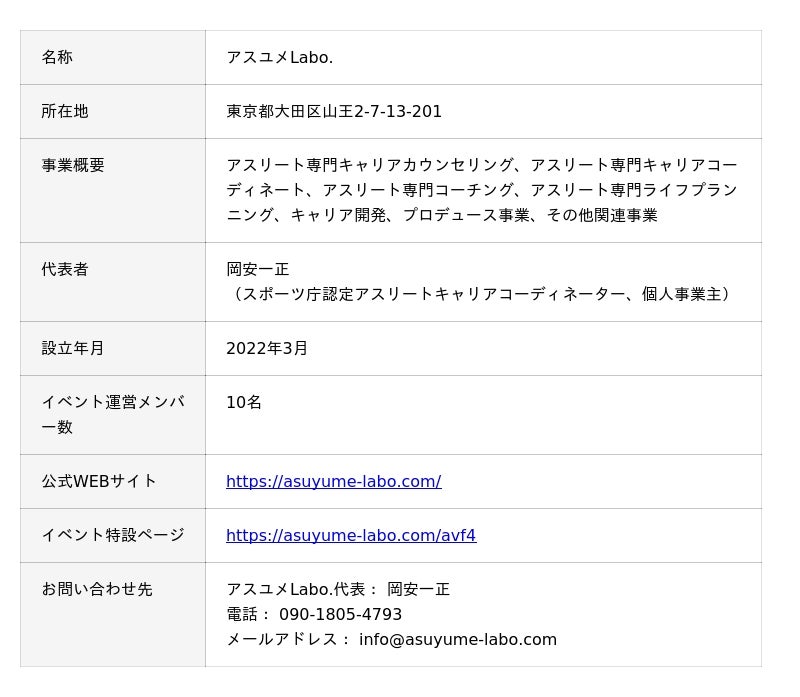This screenshot has height=697, width=800.
Task: Click the 設立年月 row label
Action: click(x=72, y=348)
